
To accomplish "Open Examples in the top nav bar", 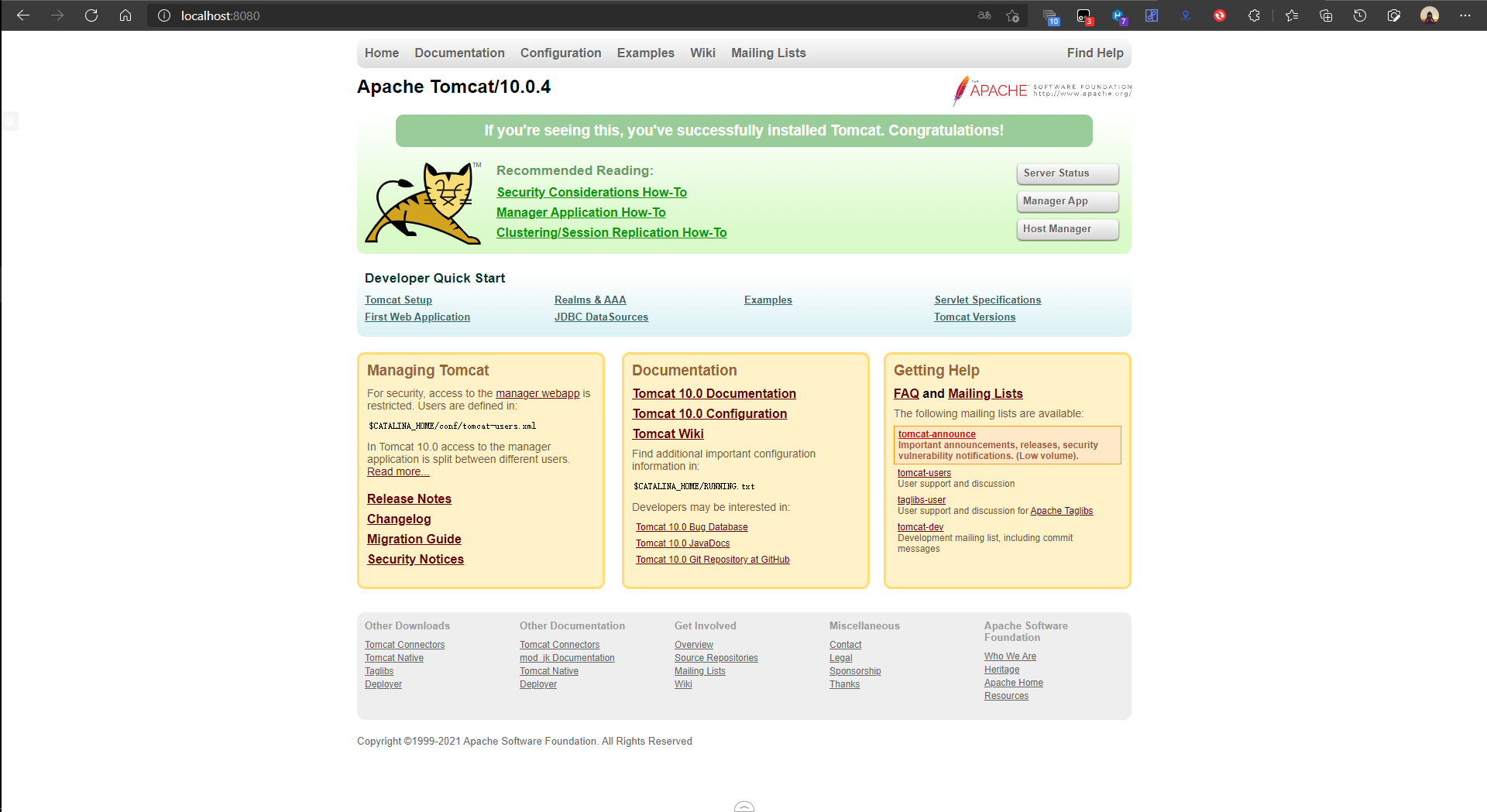I will pos(646,53).
